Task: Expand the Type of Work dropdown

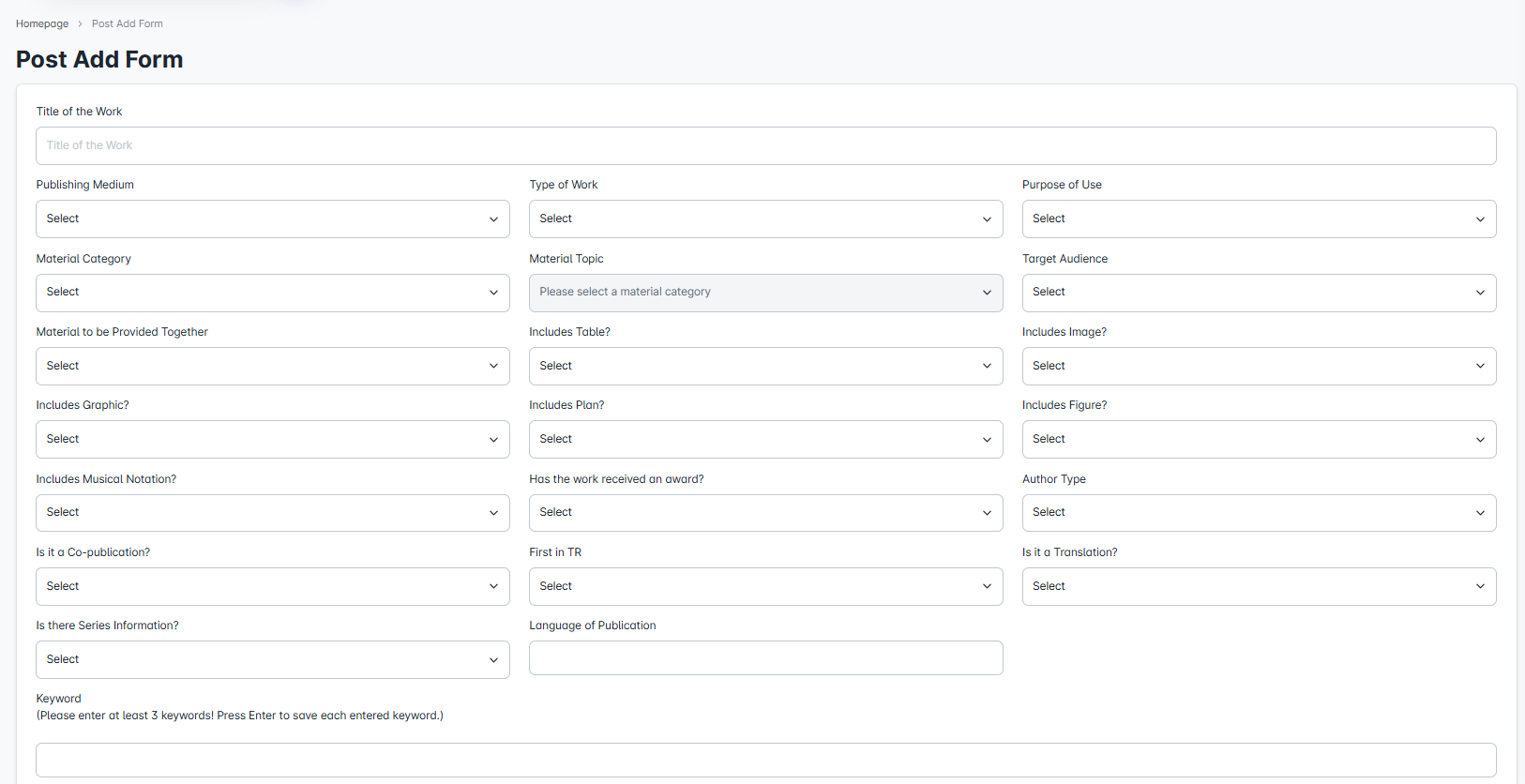Action: [765, 219]
